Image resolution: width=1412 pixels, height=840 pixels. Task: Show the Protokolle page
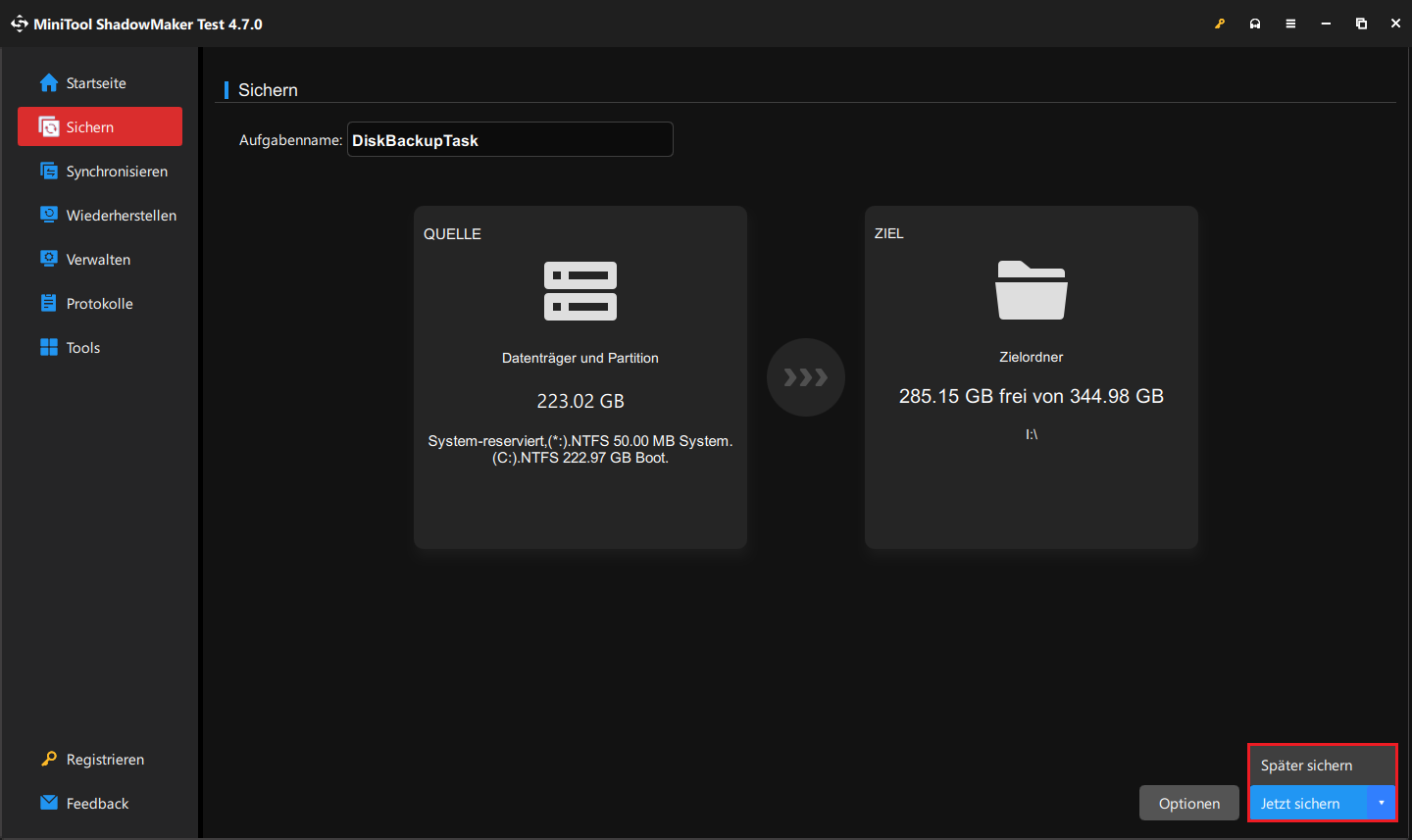[x=99, y=304]
